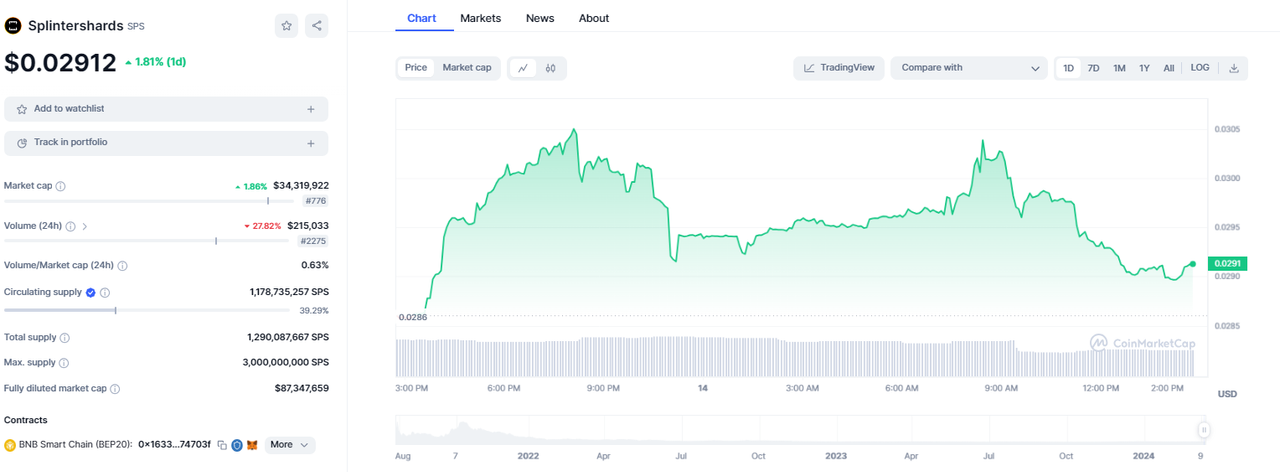Click the blue wallet icon beside contract

[x=237, y=445]
